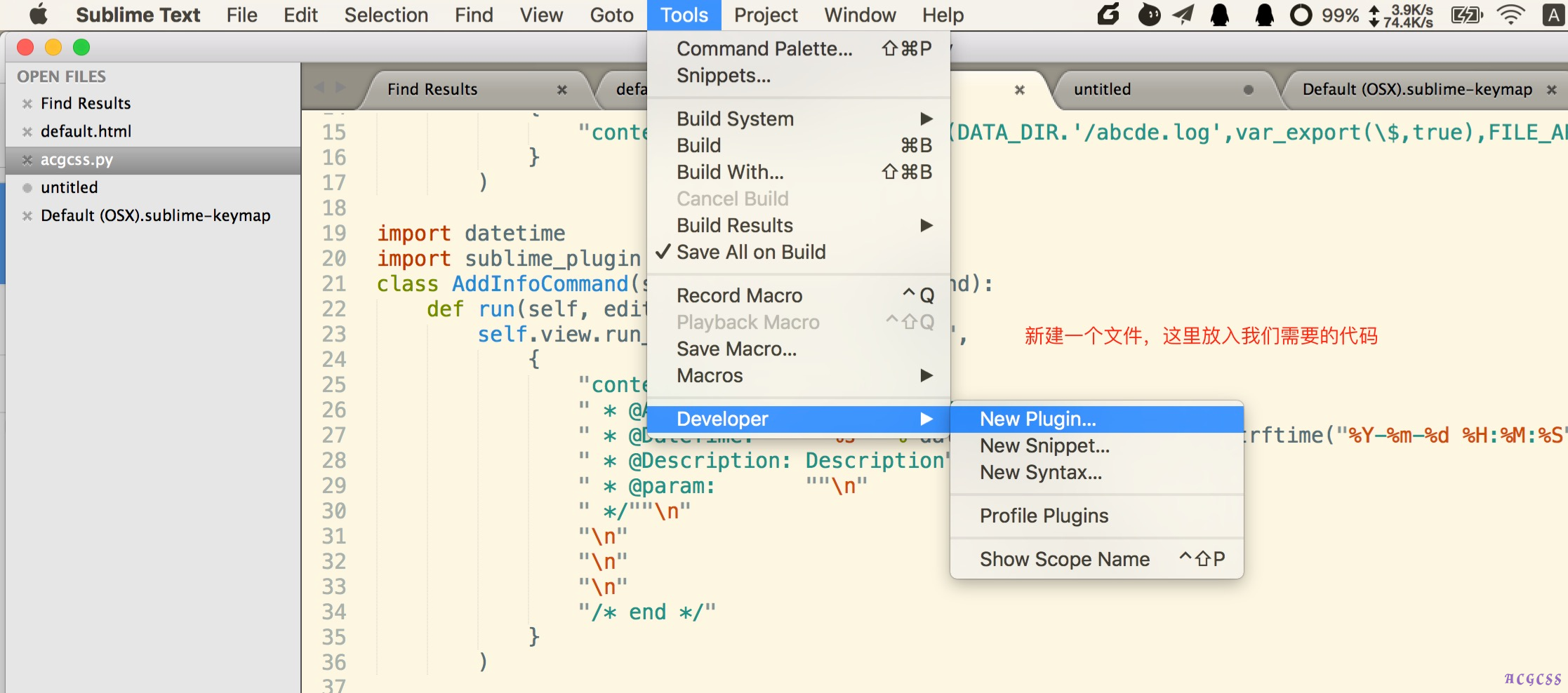Click unsaved dot beside untitled in sidebar
The width and height of the screenshot is (1568, 693).
(x=27, y=188)
